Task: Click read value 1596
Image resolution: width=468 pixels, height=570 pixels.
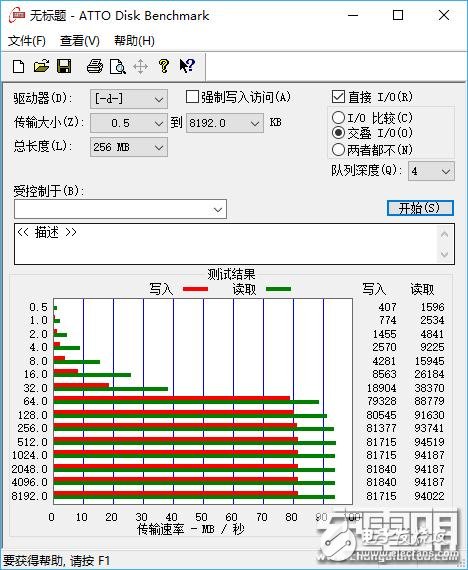Action: [x=432, y=307]
